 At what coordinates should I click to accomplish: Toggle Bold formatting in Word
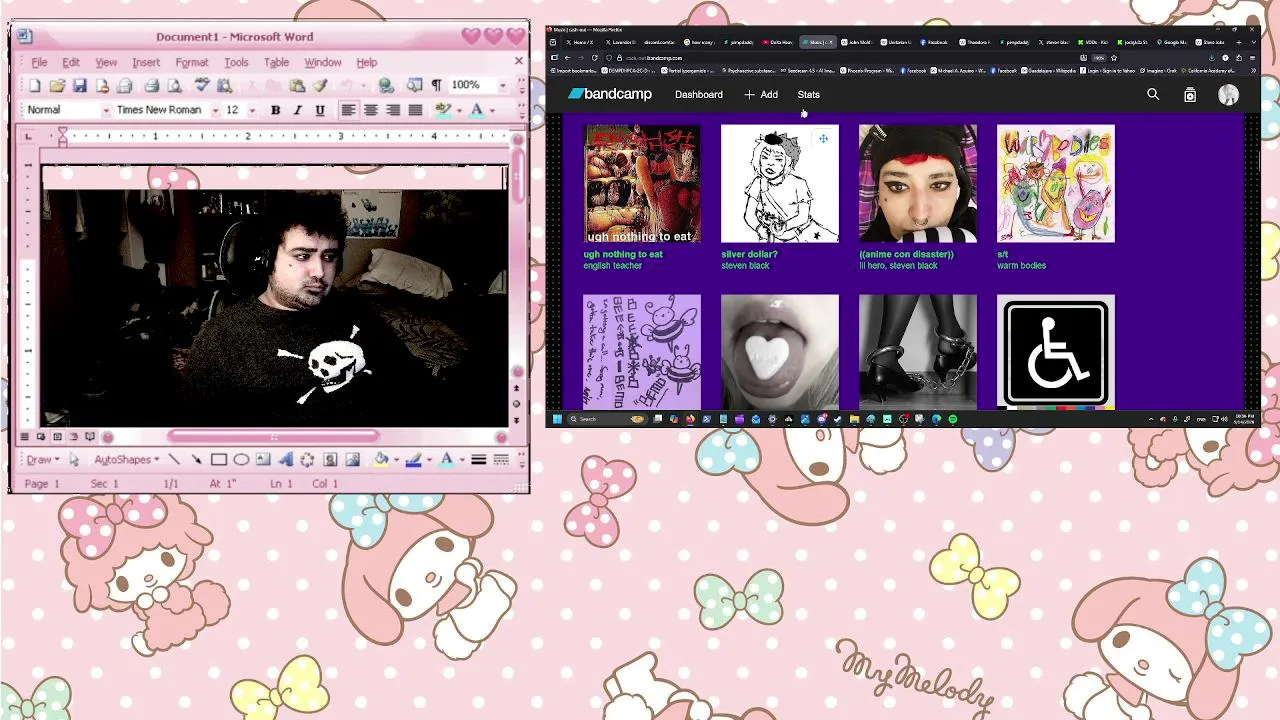[x=275, y=110]
